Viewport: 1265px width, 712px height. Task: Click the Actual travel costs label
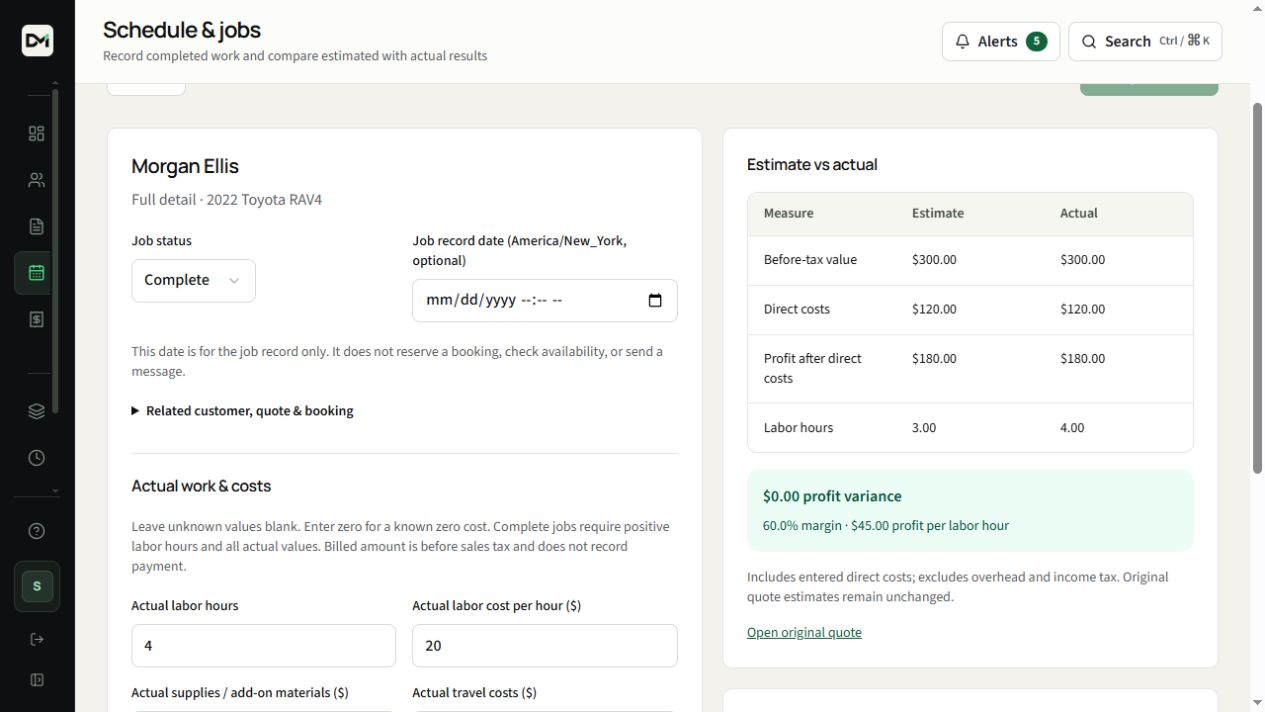tap(475, 693)
